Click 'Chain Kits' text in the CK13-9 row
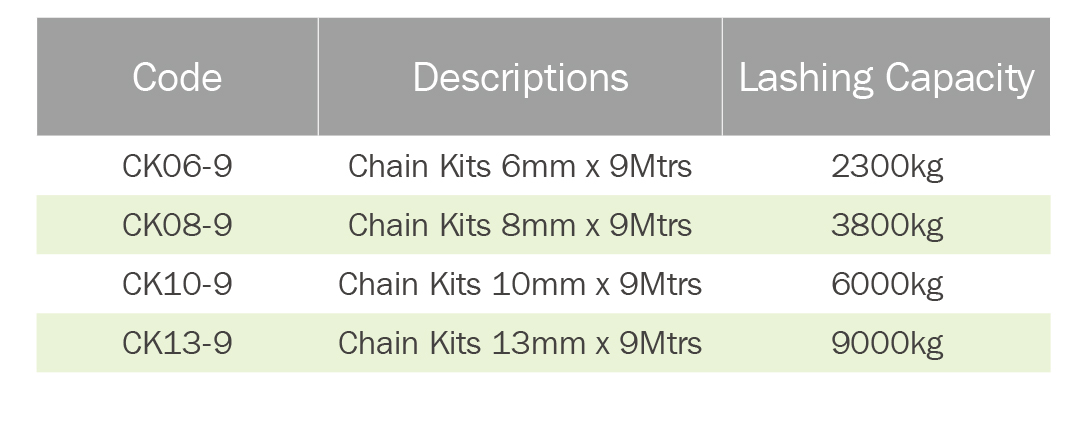 (410, 343)
